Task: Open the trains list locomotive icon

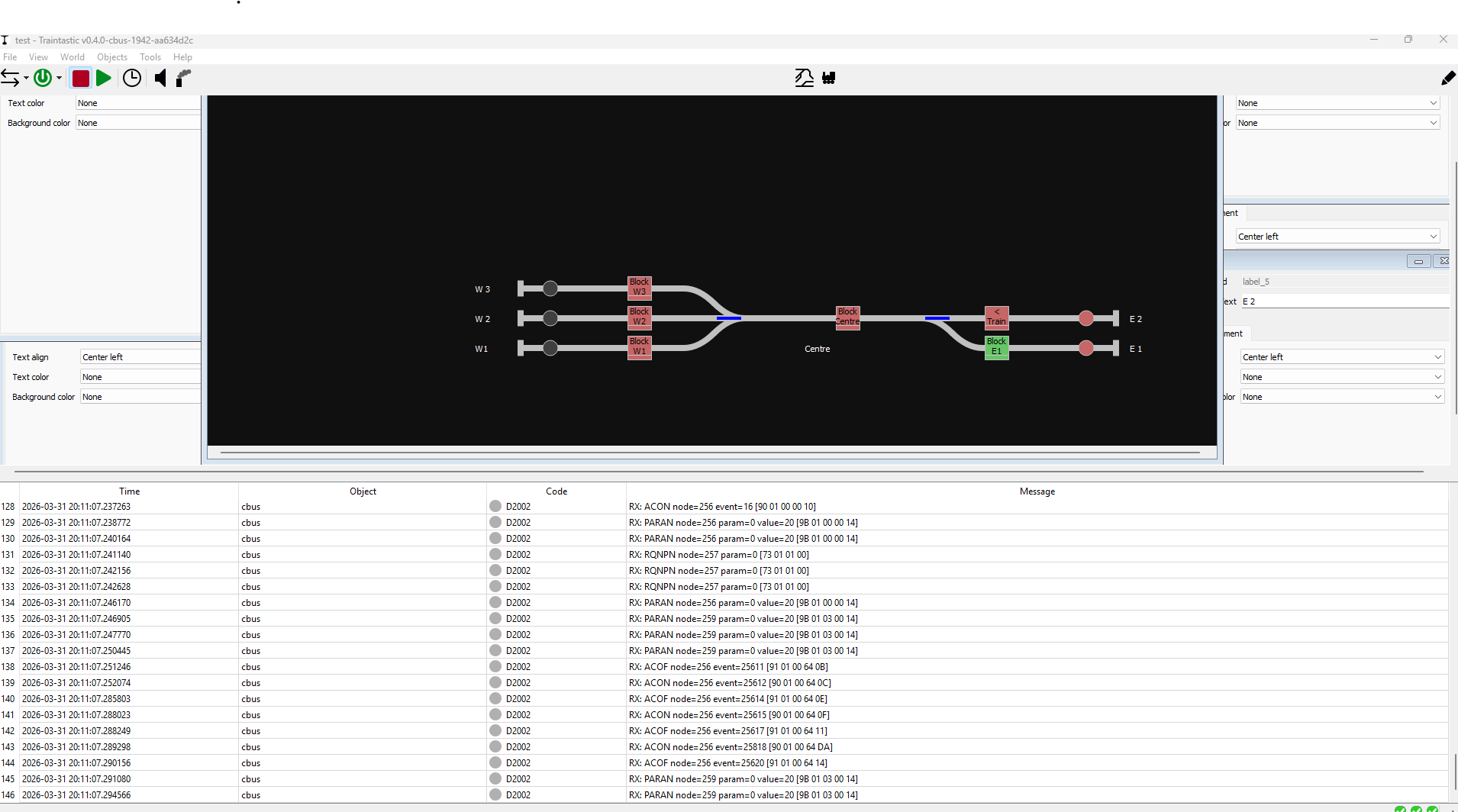Action: point(829,78)
